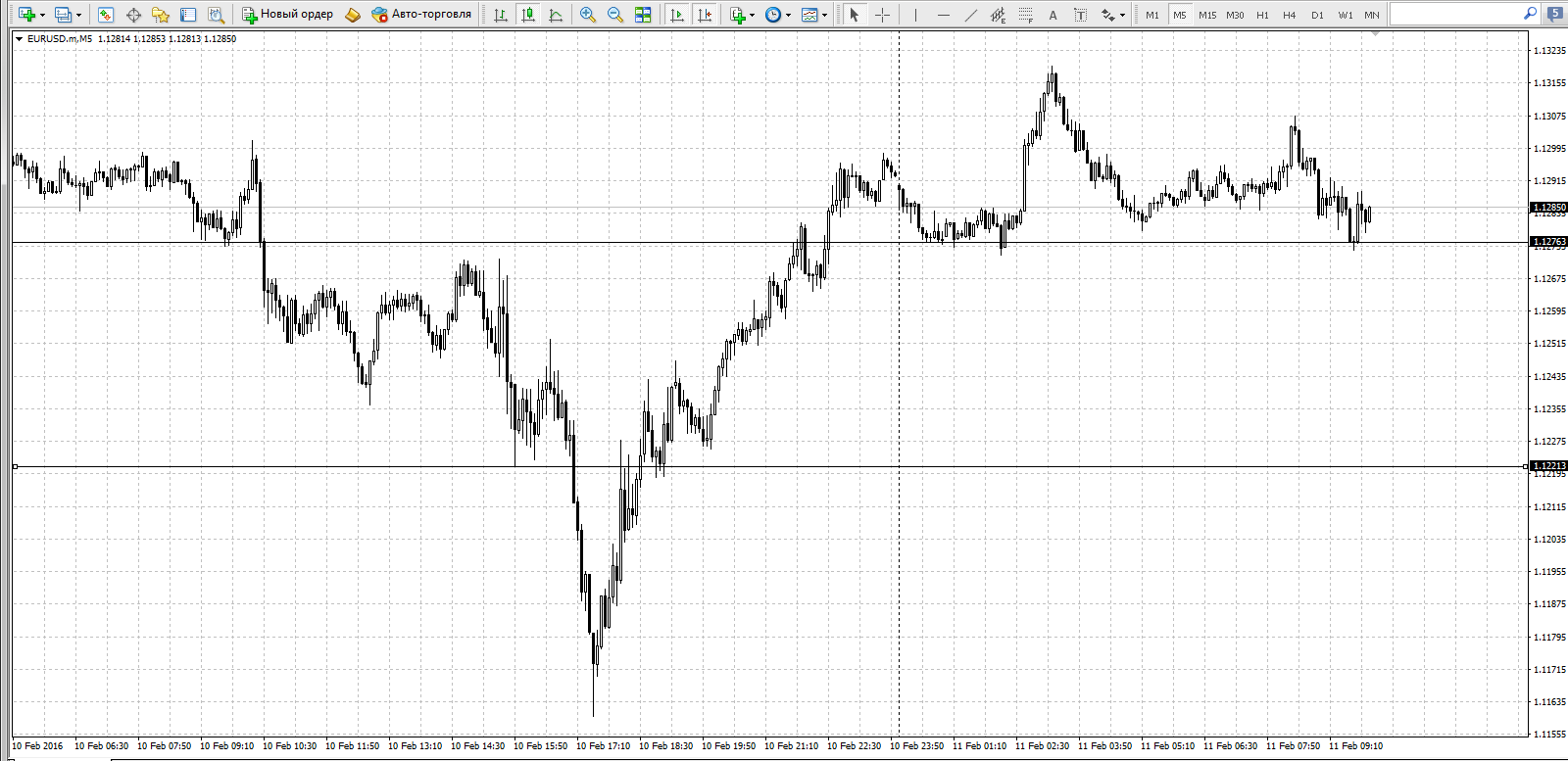Select the Fibonacci Retracement tool

click(x=1025, y=15)
